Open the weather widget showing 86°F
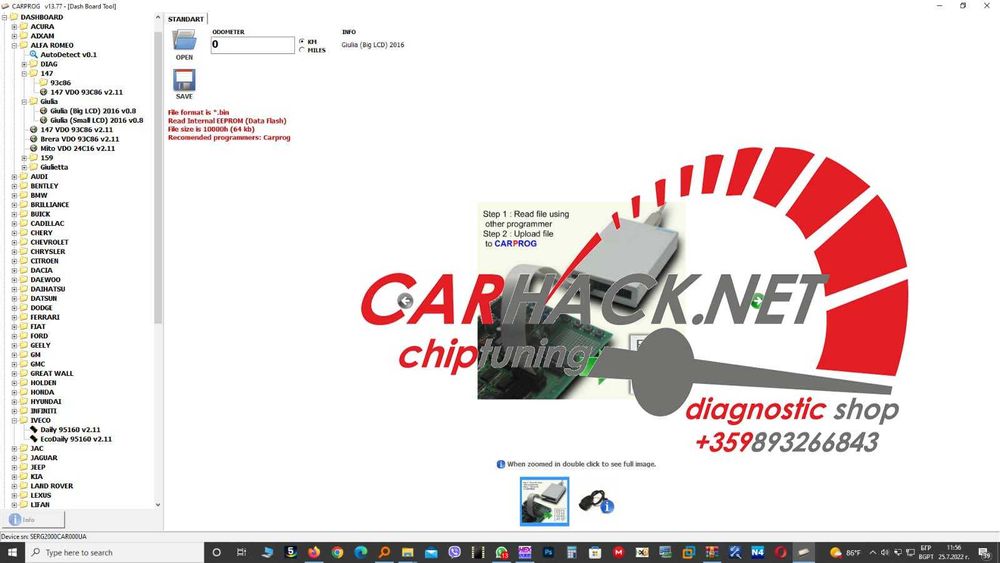Viewport: 1000px width, 563px height. (x=845, y=553)
